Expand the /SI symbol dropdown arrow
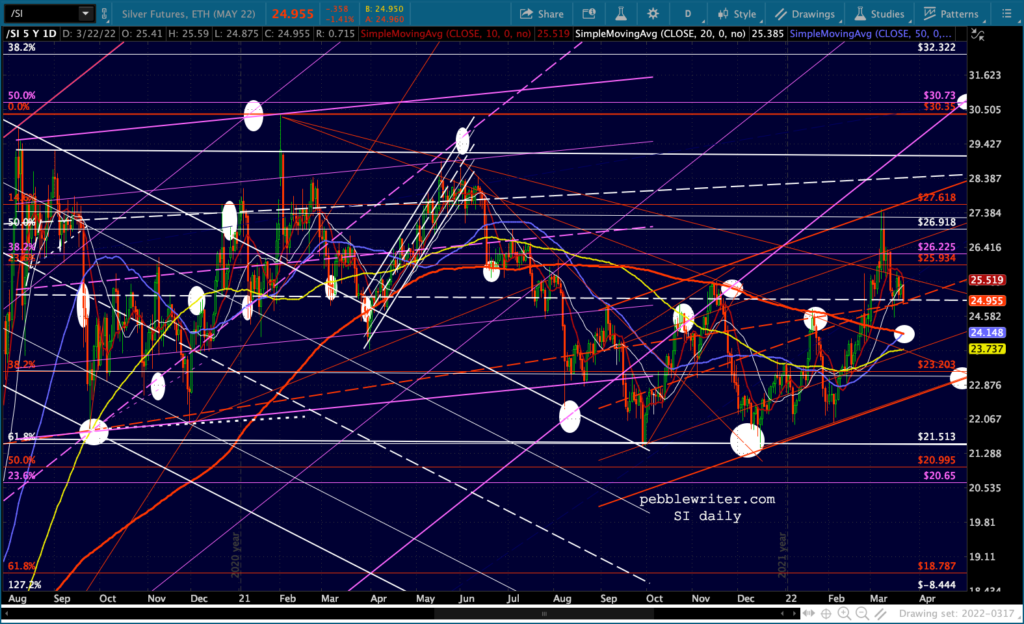This screenshot has height=624, width=1024. (x=86, y=14)
